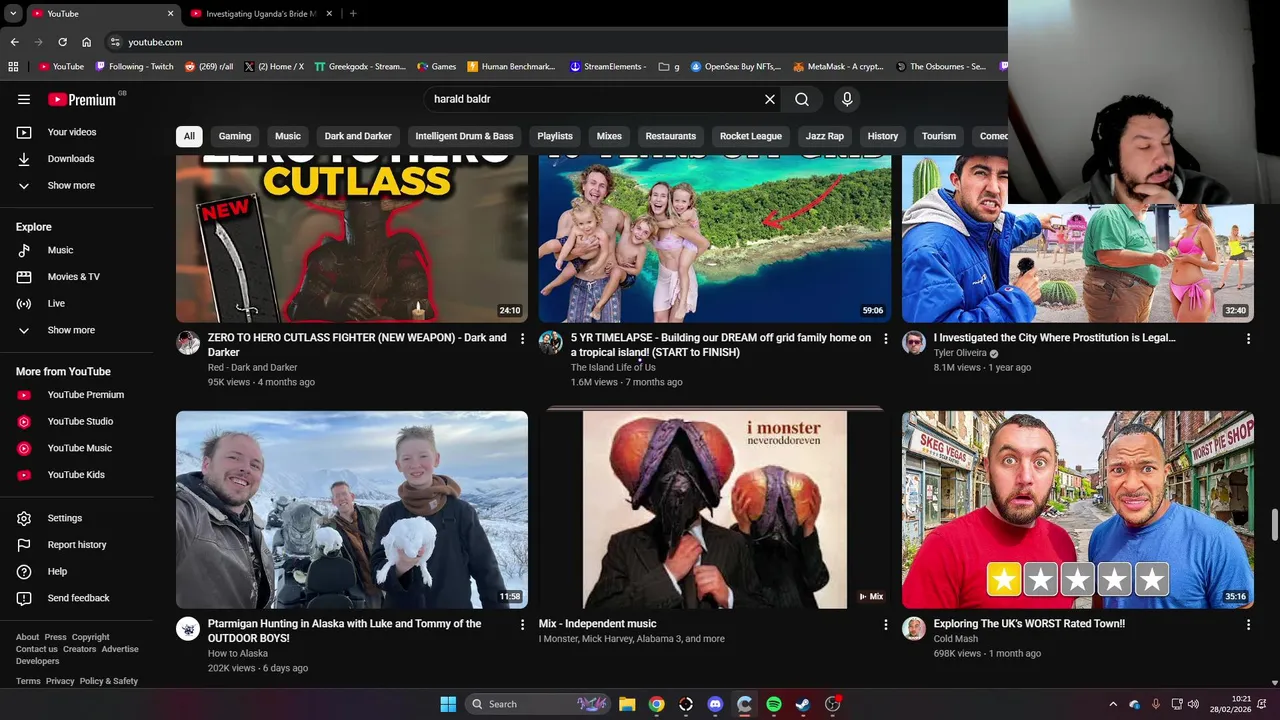The image size is (1280, 720).
Task: Open the Human Benchmark bookmark
Action: click(511, 67)
